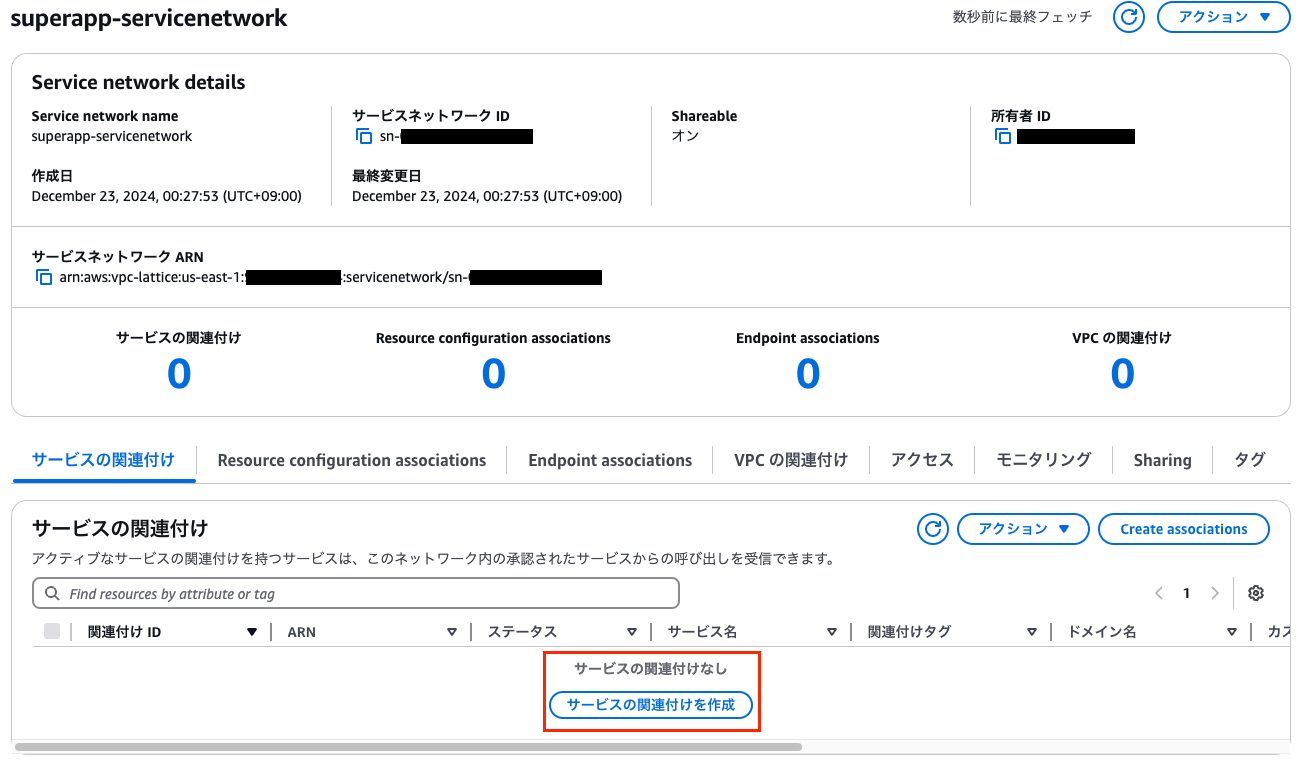The width and height of the screenshot is (1307, 761).
Task: Open table preferences gear icon
Action: pos(1256,593)
